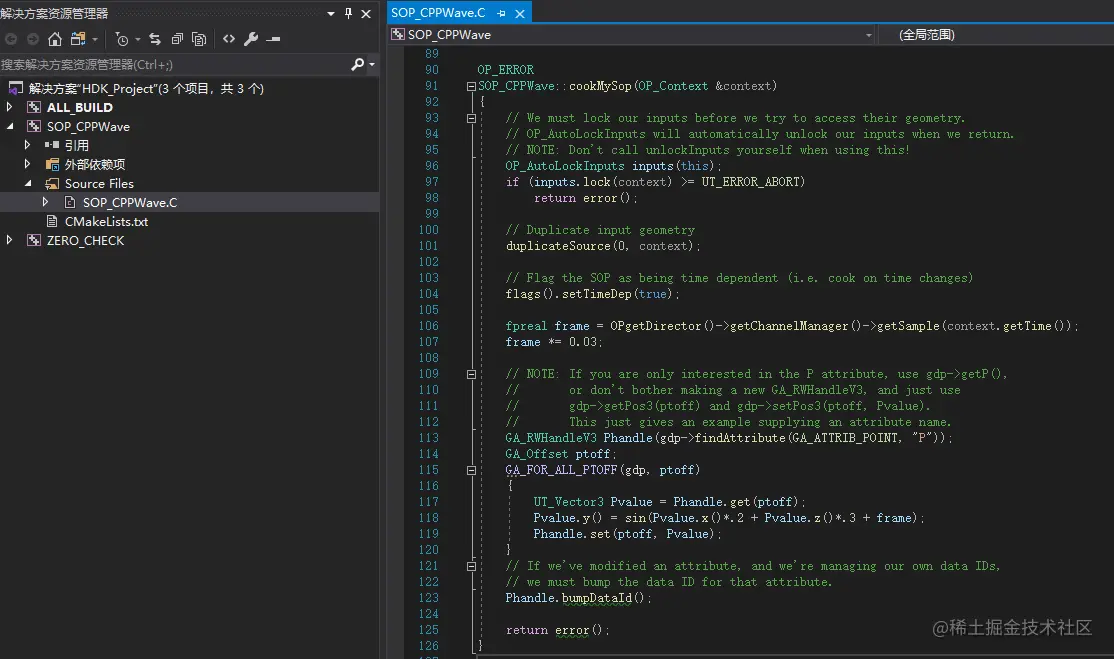Screen dimensions: 1114x659
Task: Click line number 106 in the gutter
Action: click(428, 326)
